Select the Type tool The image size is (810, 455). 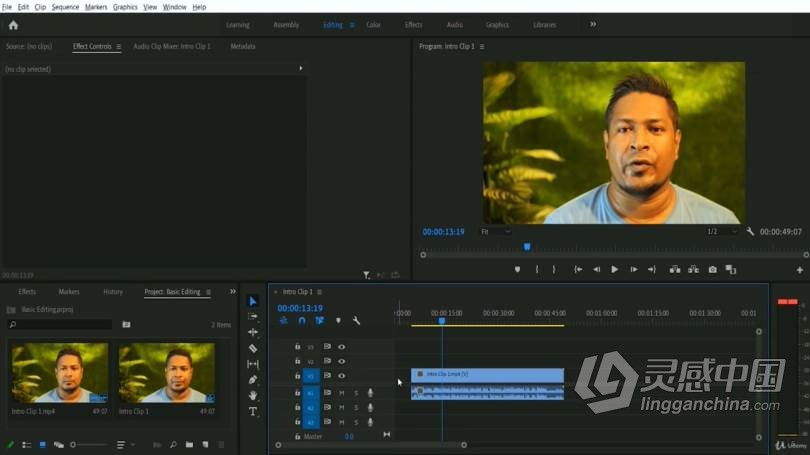[253, 412]
